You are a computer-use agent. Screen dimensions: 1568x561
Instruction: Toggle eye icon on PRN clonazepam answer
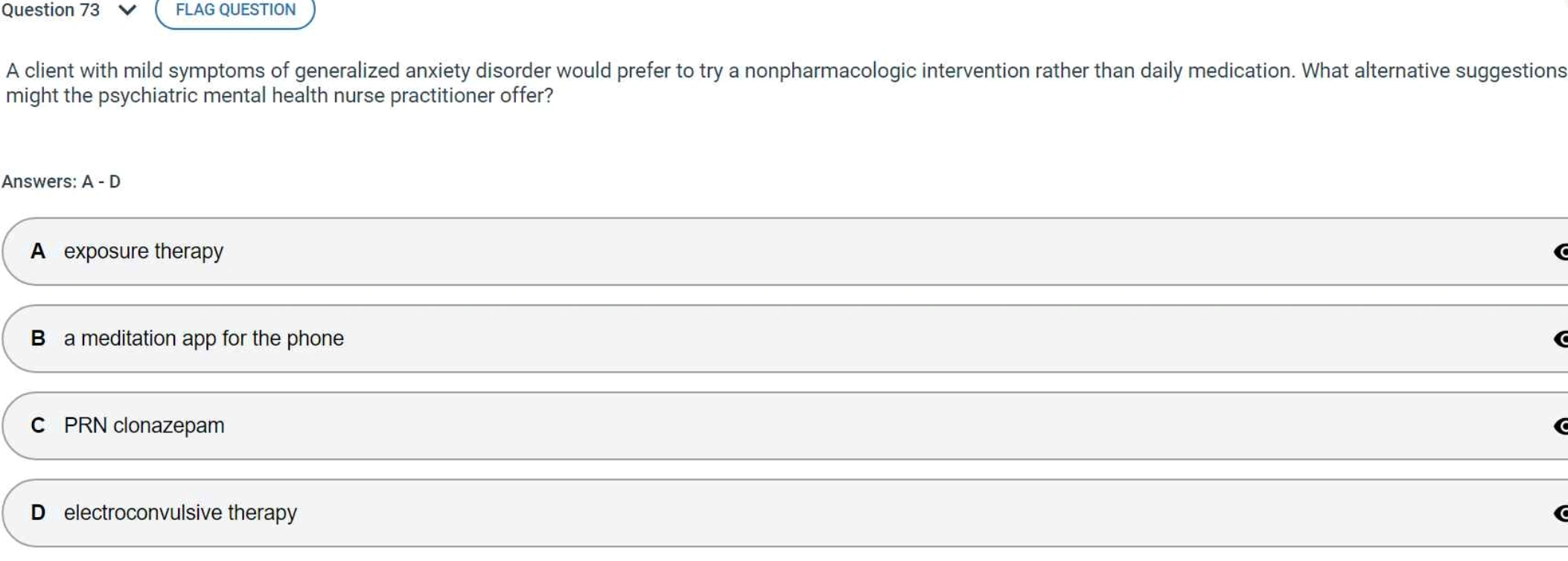pyautogui.click(x=1561, y=426)
